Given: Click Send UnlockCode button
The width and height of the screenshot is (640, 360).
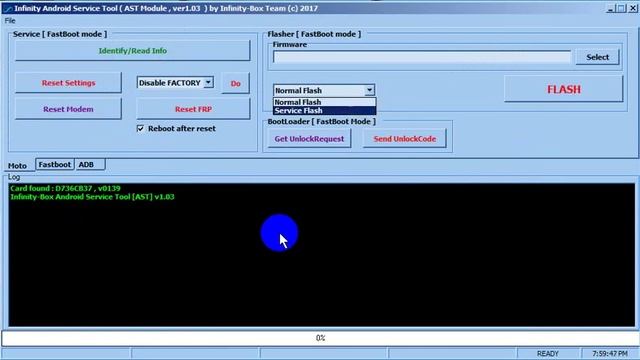Looking at the screenshot, I should coord(404,139).
